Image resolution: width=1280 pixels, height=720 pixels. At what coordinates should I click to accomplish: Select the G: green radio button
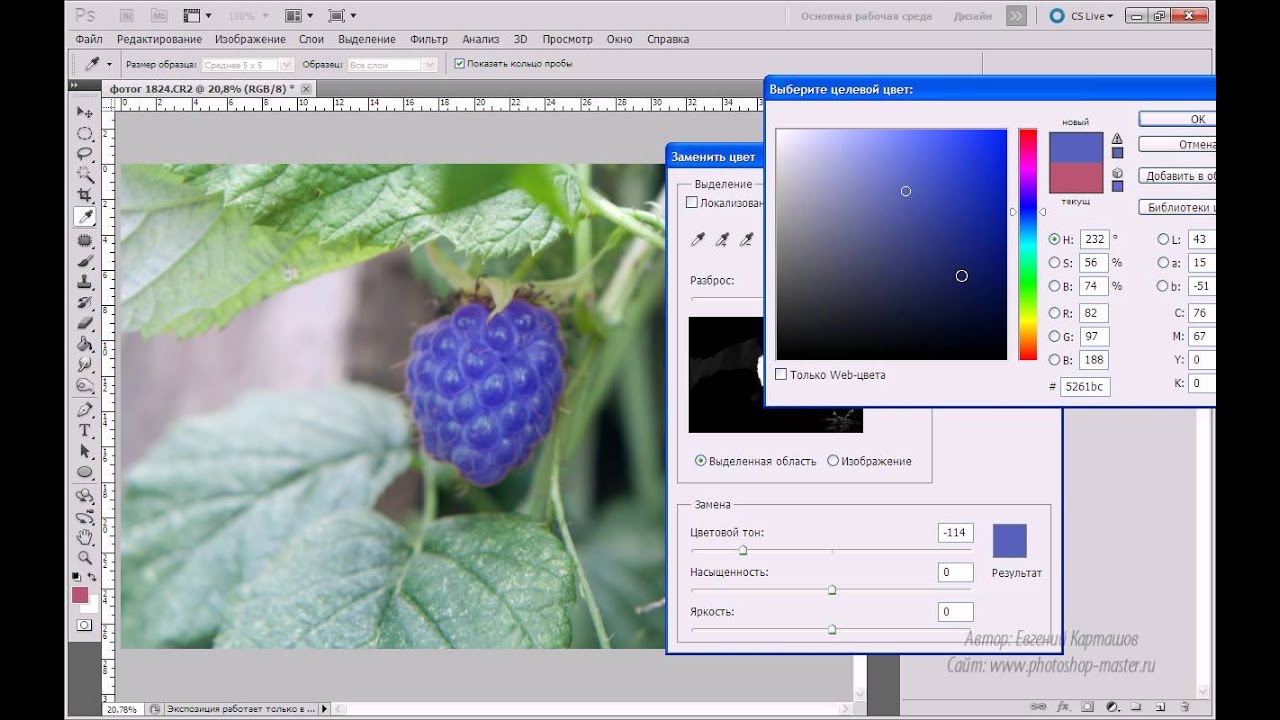(1054, 336)
